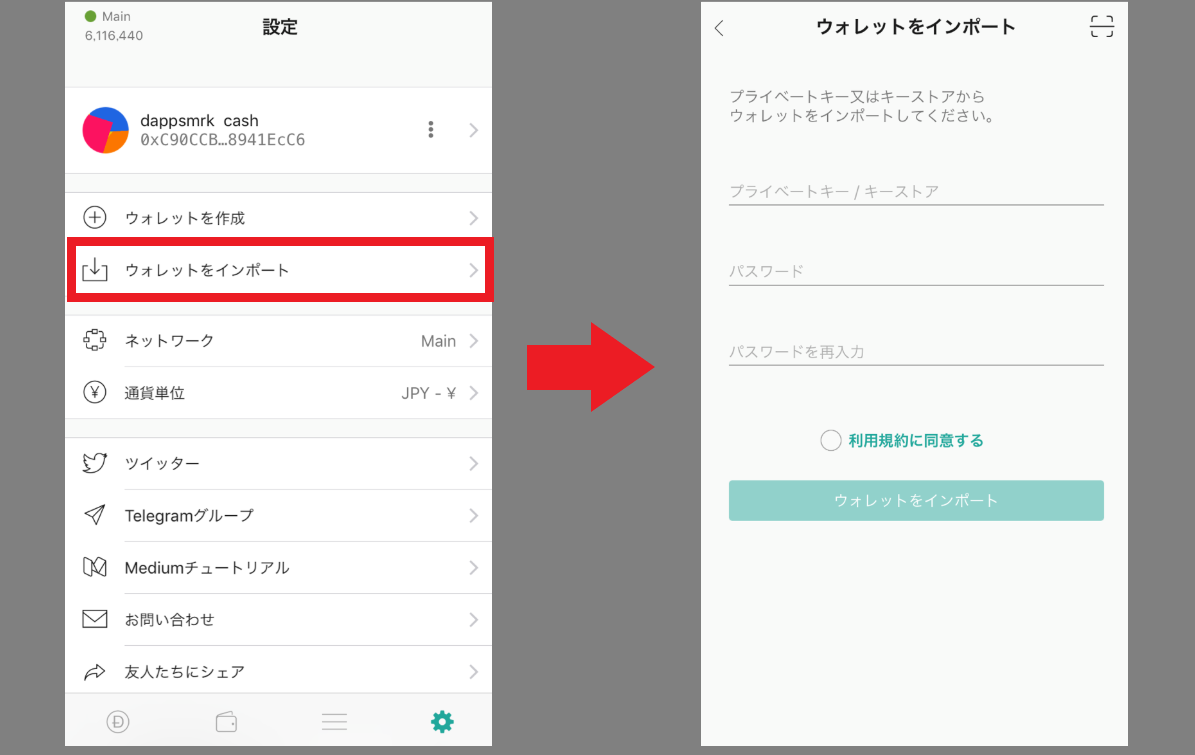Viewport: 1195px width, 755px height.
Task: Open chevron on お問い合わせ row
Action: [x=473, y=619]
